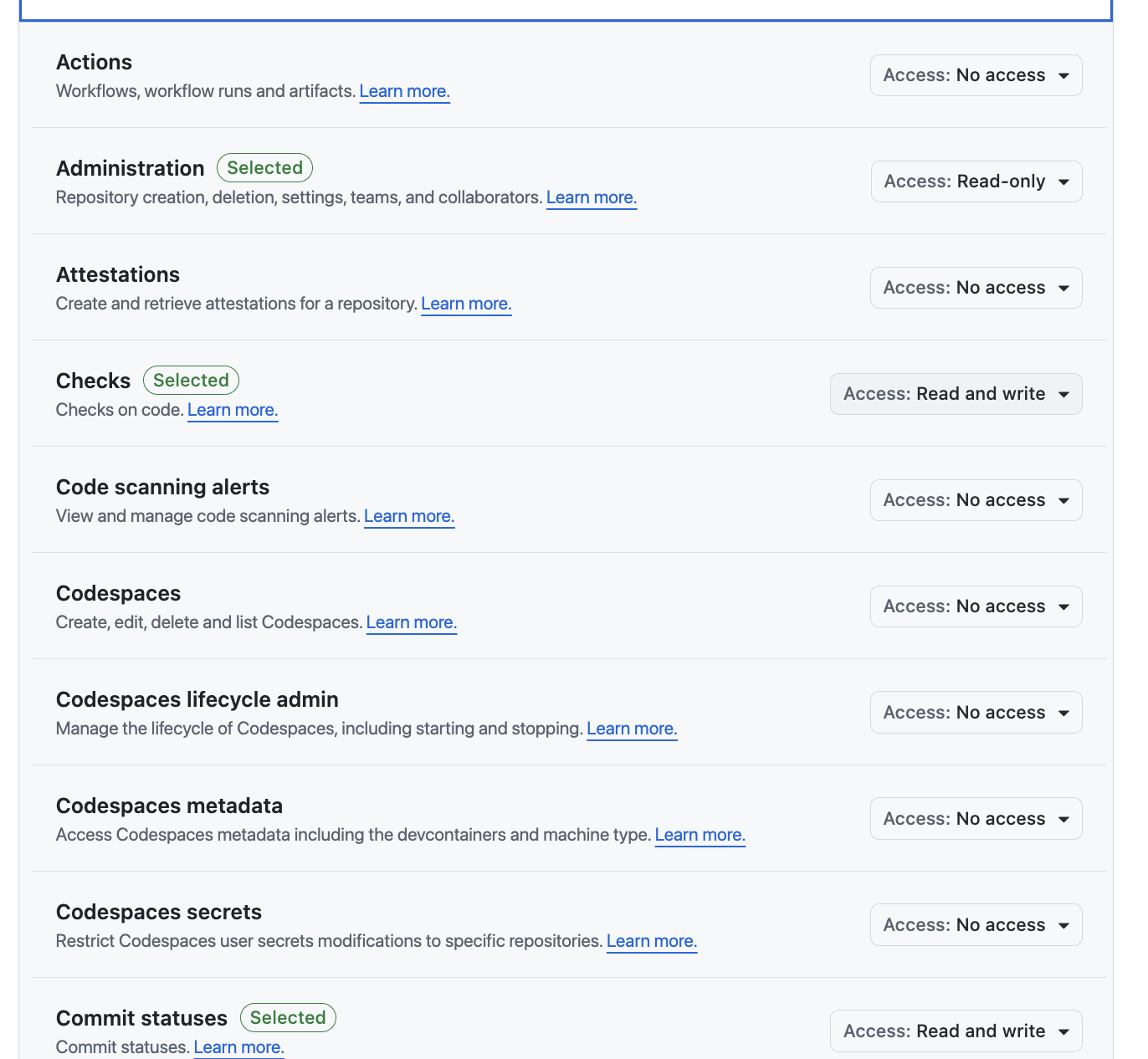Click the Codespaces lifecycle admin heading
Viewport: 1148px width, 1059px height.
pyautogui.click(x=197, y=700)
